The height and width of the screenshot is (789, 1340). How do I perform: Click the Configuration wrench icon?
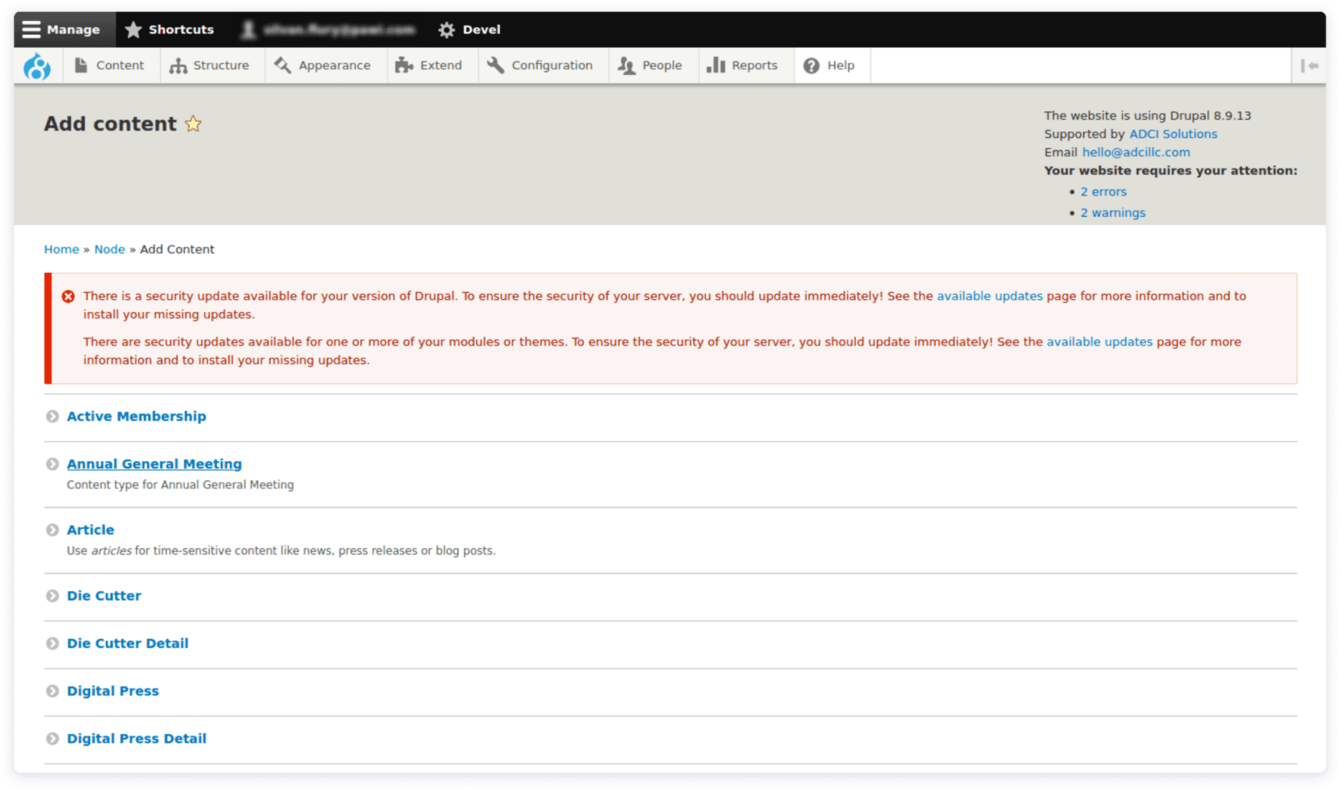point(496,65)
